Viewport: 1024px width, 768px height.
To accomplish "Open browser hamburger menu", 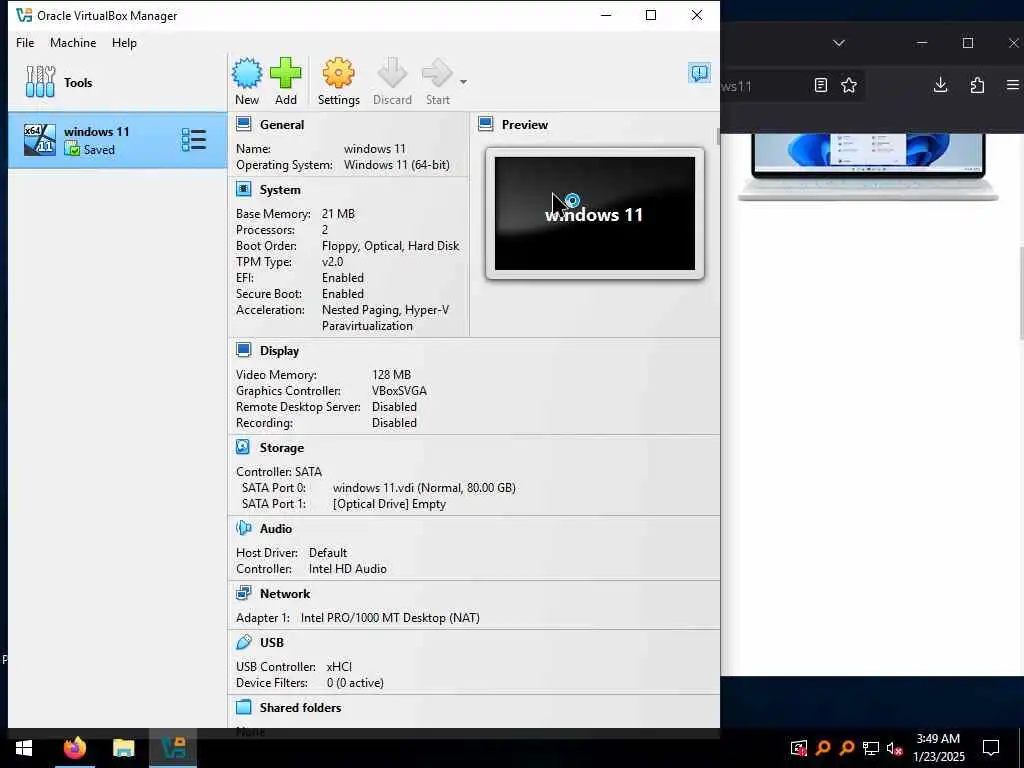I will [x=1013, y=85].
